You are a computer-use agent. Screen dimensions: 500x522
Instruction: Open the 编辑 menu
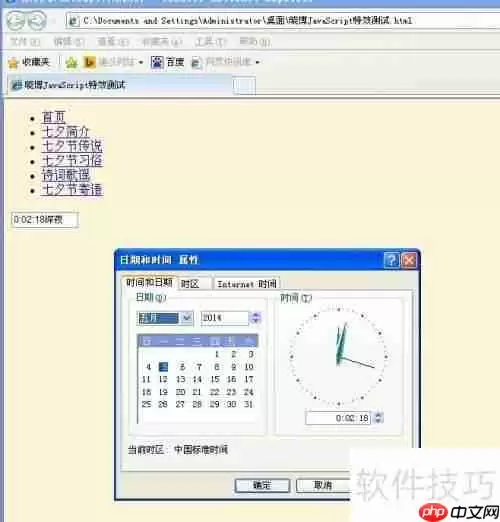(69, 42)
